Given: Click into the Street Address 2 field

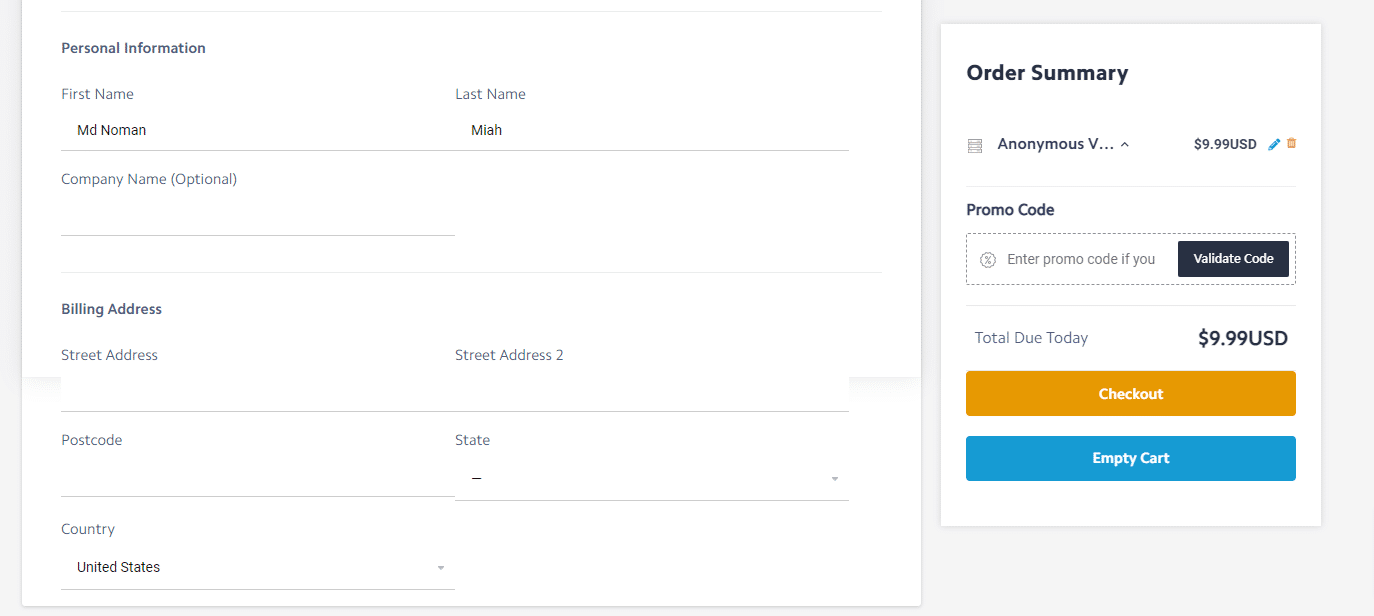Looking at the screenshot, I should coord(652,391).
